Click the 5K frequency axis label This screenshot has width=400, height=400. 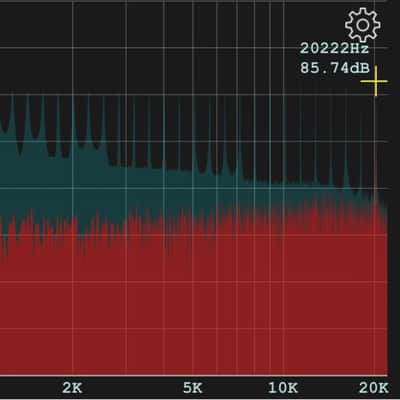(x=192, y=388)
